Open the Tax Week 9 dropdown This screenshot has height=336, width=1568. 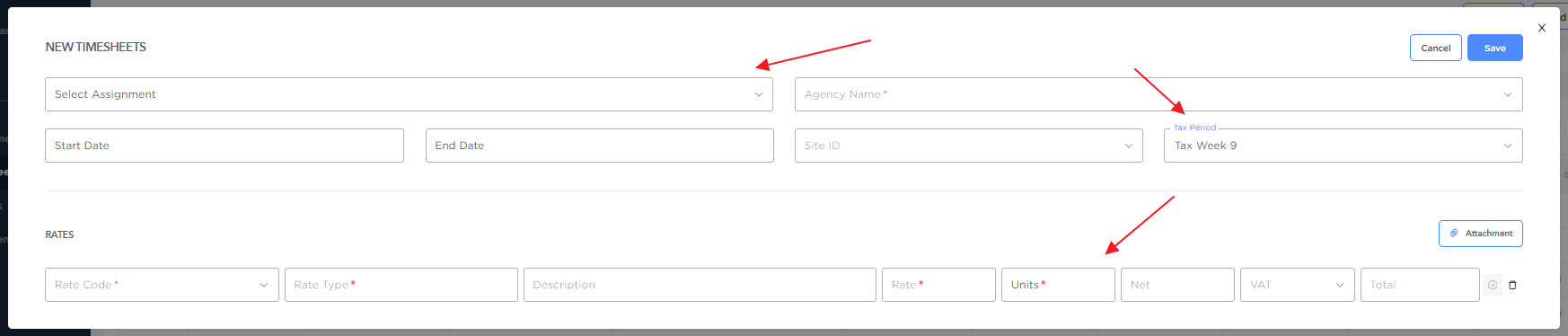(x=1343, y=146)
